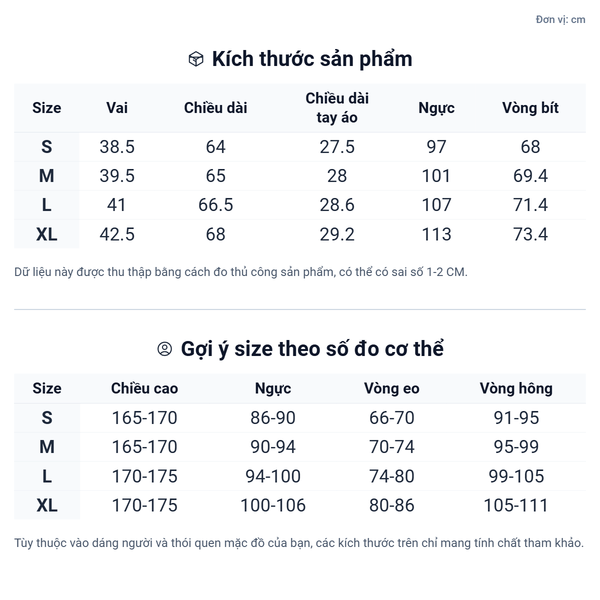
Task: Select the Vòng hông column header
Action: [x=516, y=388]
